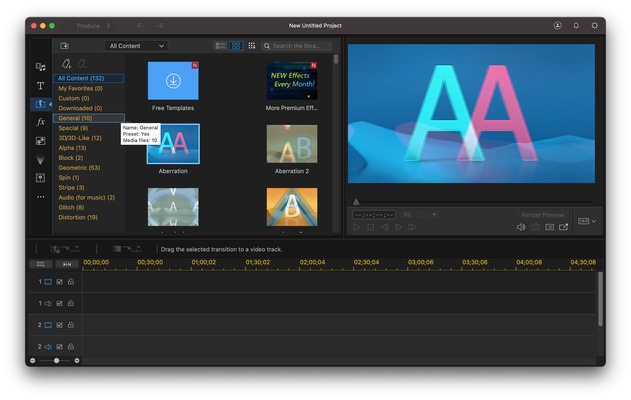Image resolution: width=631 pixels, height=400 pixels.
Task: Click the timeline zoom slider handle
Action: [x=56, y=360]
